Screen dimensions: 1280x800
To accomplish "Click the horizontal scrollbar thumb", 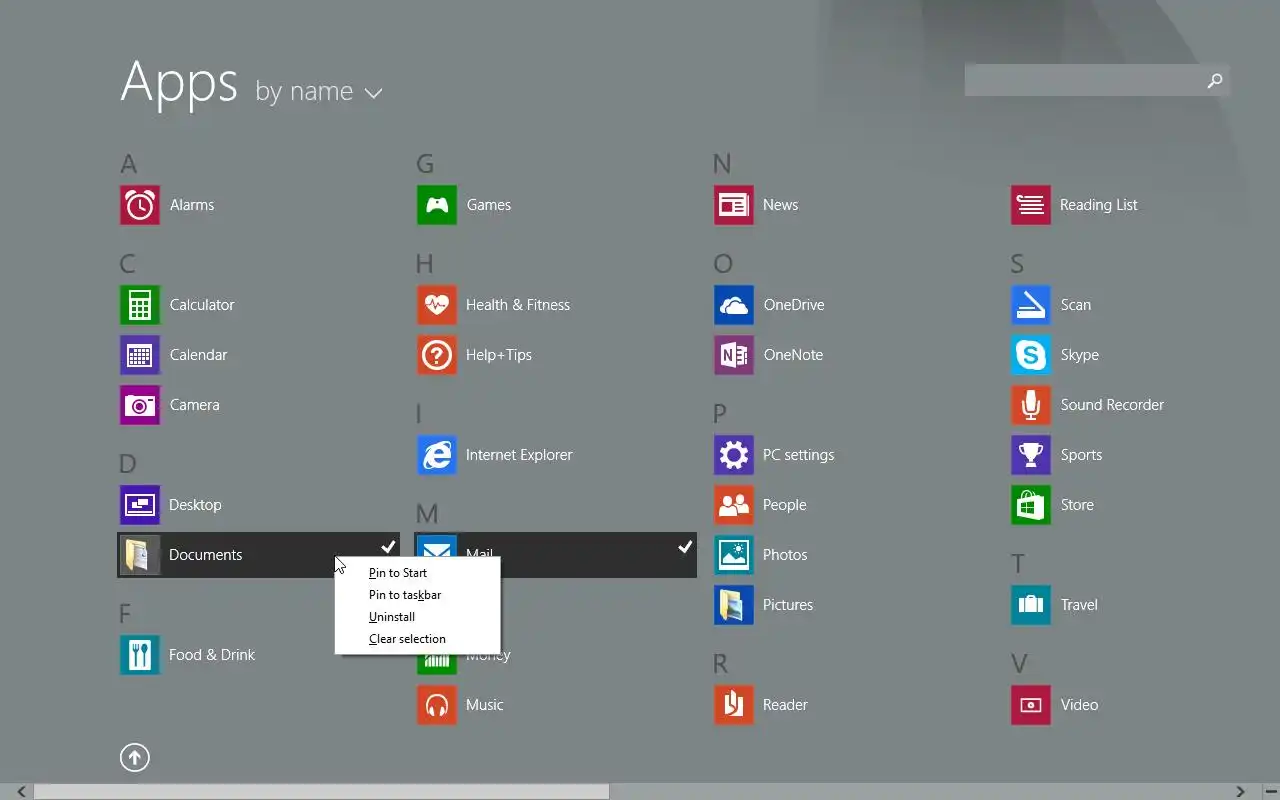I will click(x=322, y=791).
